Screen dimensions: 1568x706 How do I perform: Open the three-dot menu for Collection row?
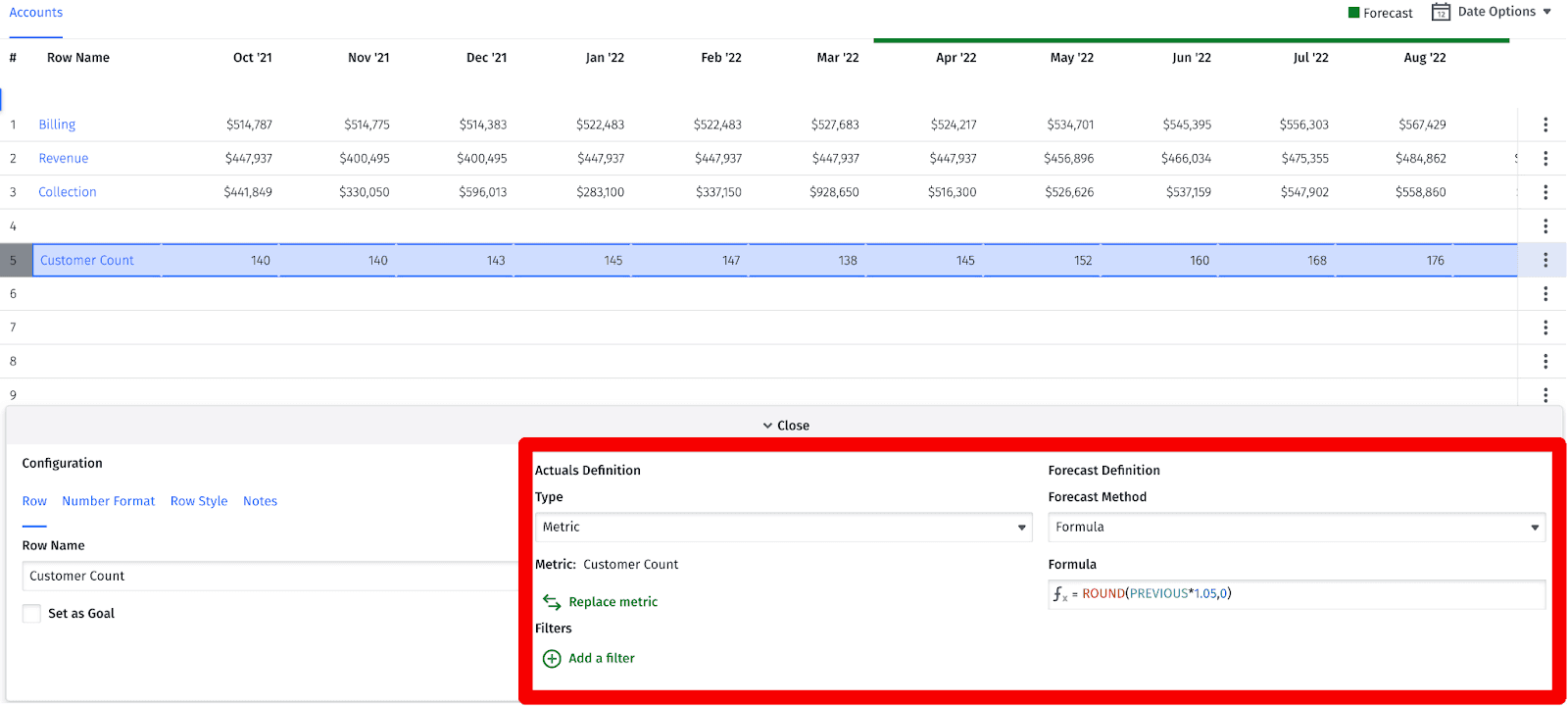pos(1545,192)
